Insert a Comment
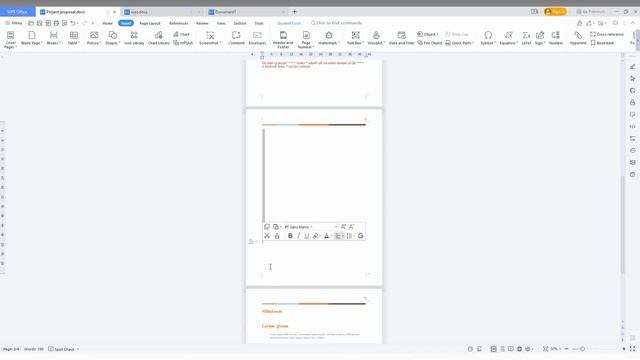The width and height of the screenshot is (640, 360). point(236,38)
